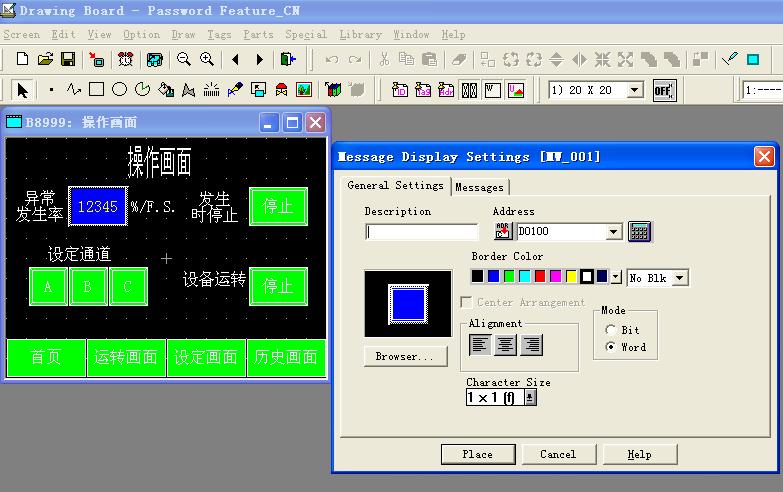Click the zoom in magnifier icon
Image resolution: width=783 pixels, height=492 pixels.
[207, 60]
